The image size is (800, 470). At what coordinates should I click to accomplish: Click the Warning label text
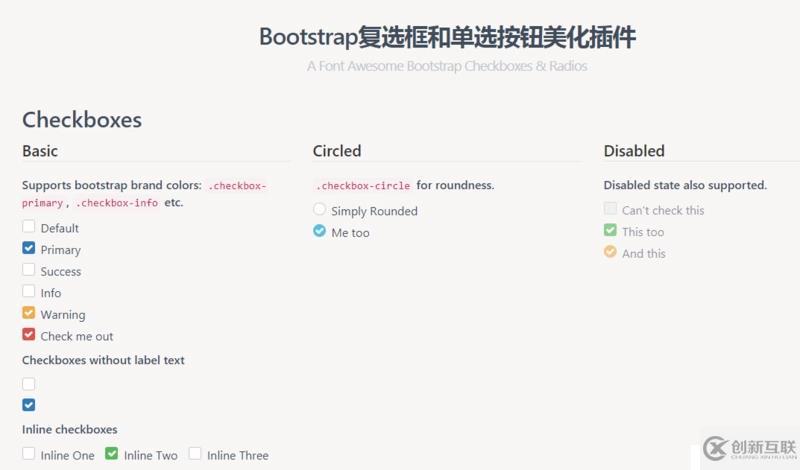coord(63,315)
